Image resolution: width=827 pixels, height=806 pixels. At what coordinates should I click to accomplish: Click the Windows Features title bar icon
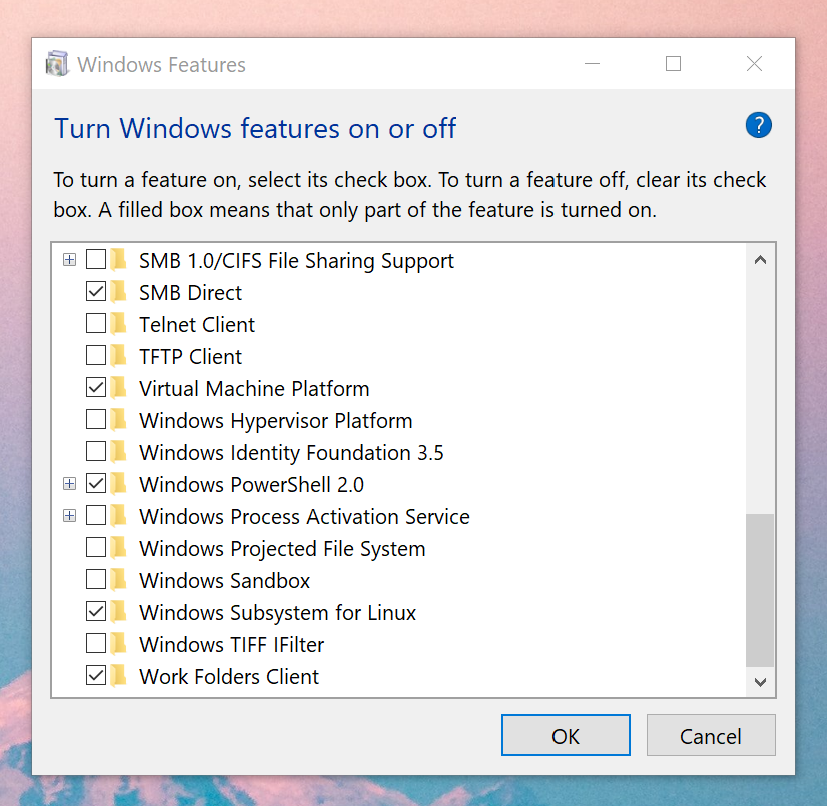[56, 64]
